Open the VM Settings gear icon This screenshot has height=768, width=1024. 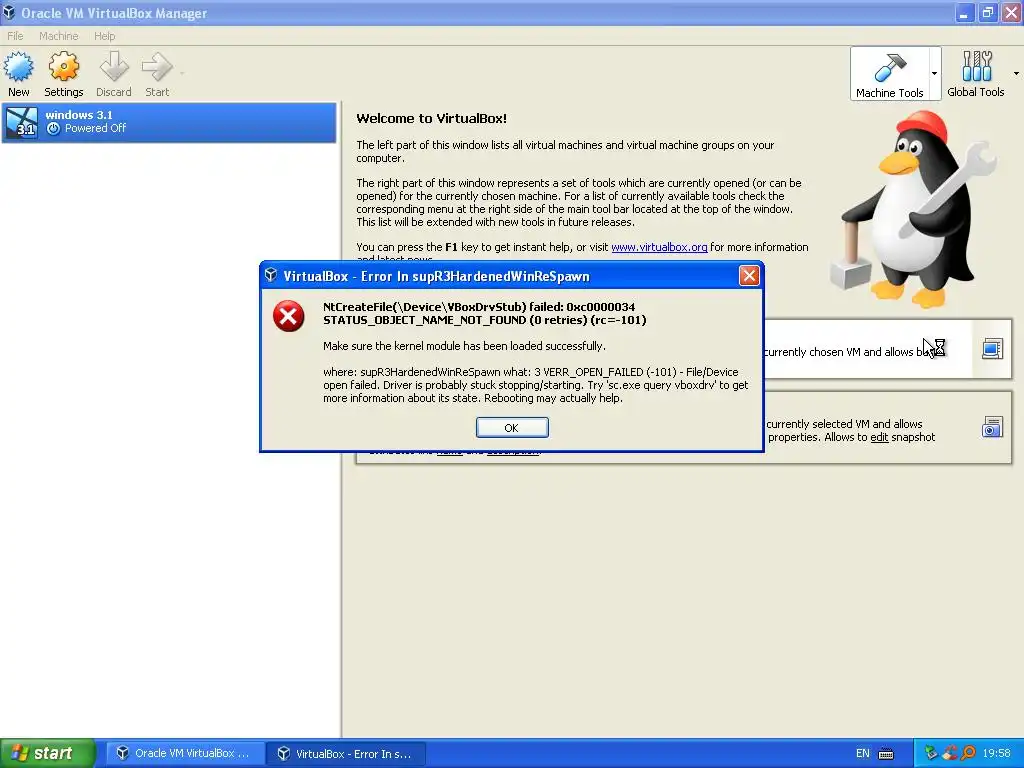63,67
